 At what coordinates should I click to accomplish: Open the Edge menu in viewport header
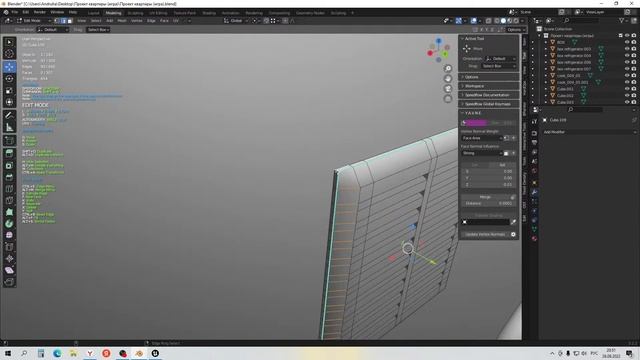151,21
